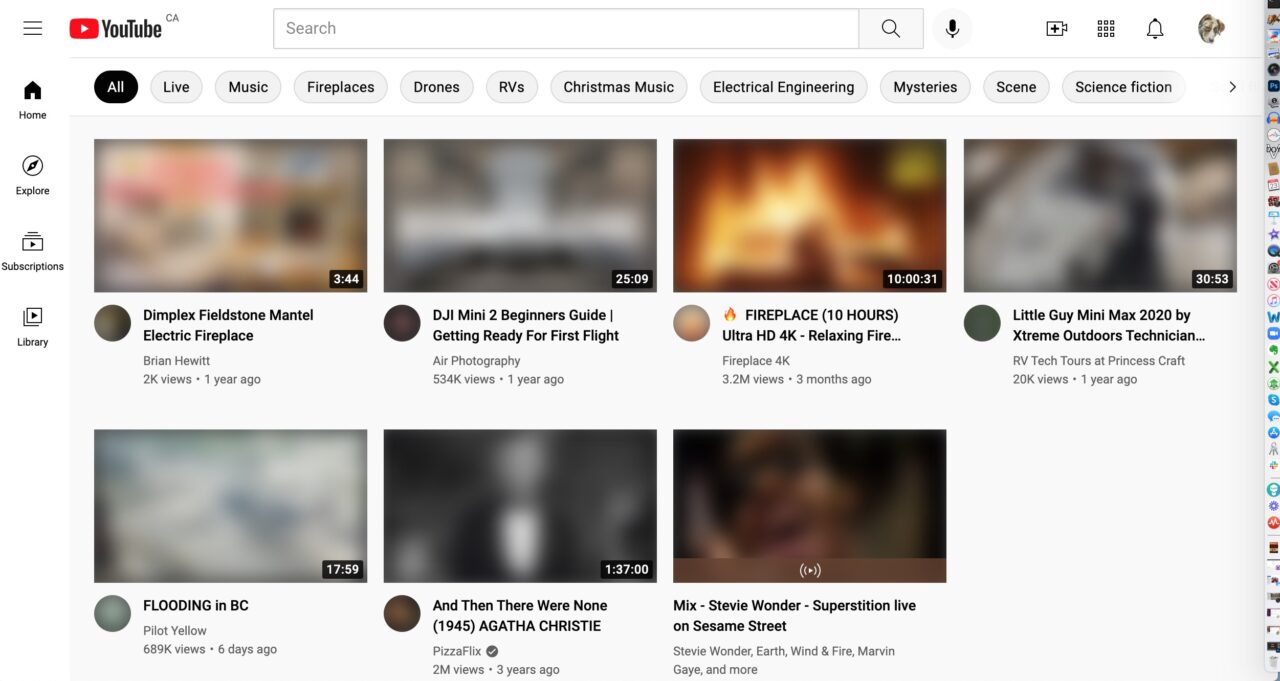Viewport: 1280px width, 681px height.
Task: Play the FLOODING in BC thumbnail
Action: (x=230, y=506)
